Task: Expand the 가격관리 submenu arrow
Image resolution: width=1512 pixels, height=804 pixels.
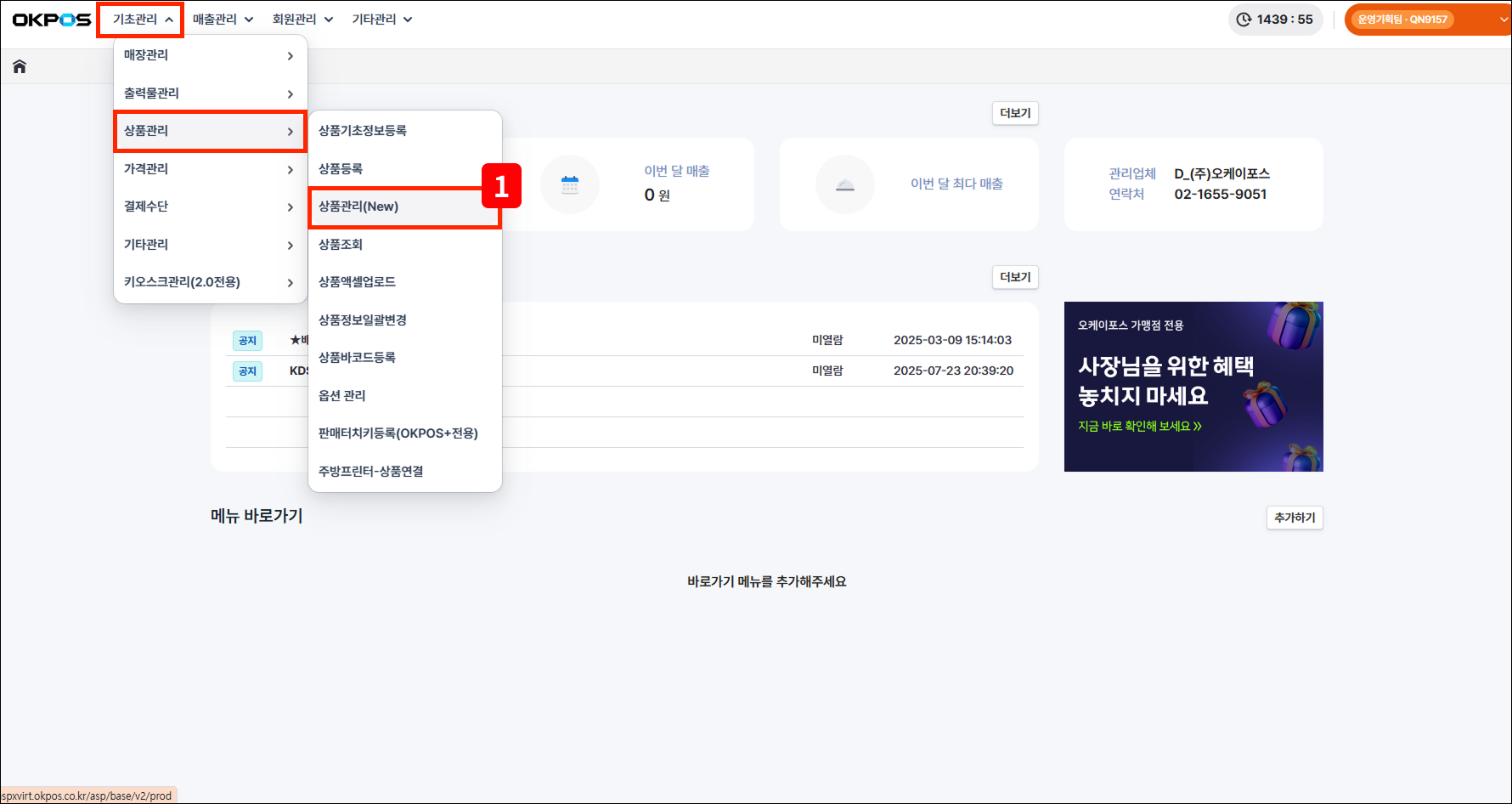Action: (x=290, y=169)
